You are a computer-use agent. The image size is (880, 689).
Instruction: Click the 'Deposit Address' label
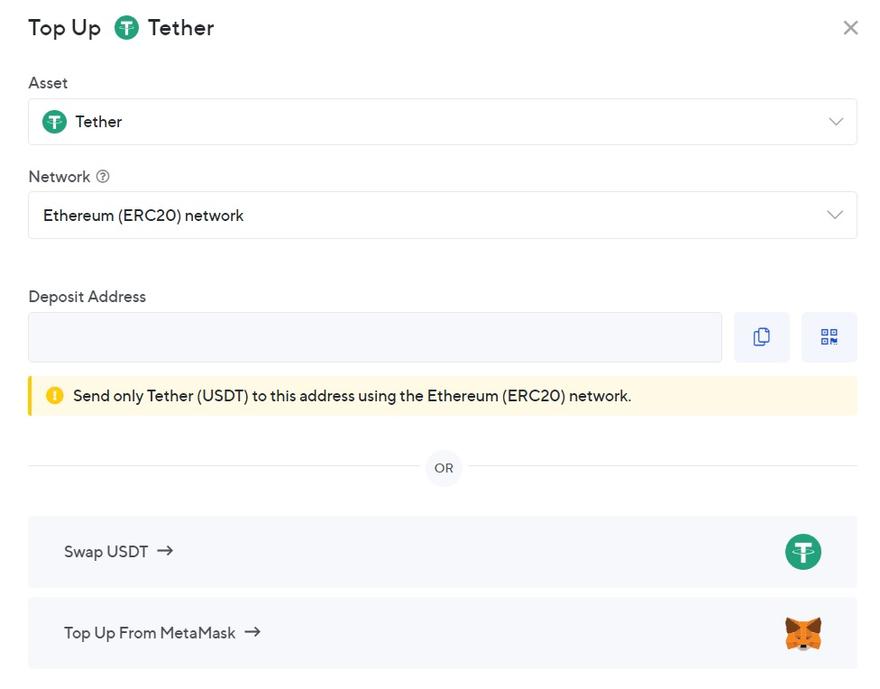point(87,297)
